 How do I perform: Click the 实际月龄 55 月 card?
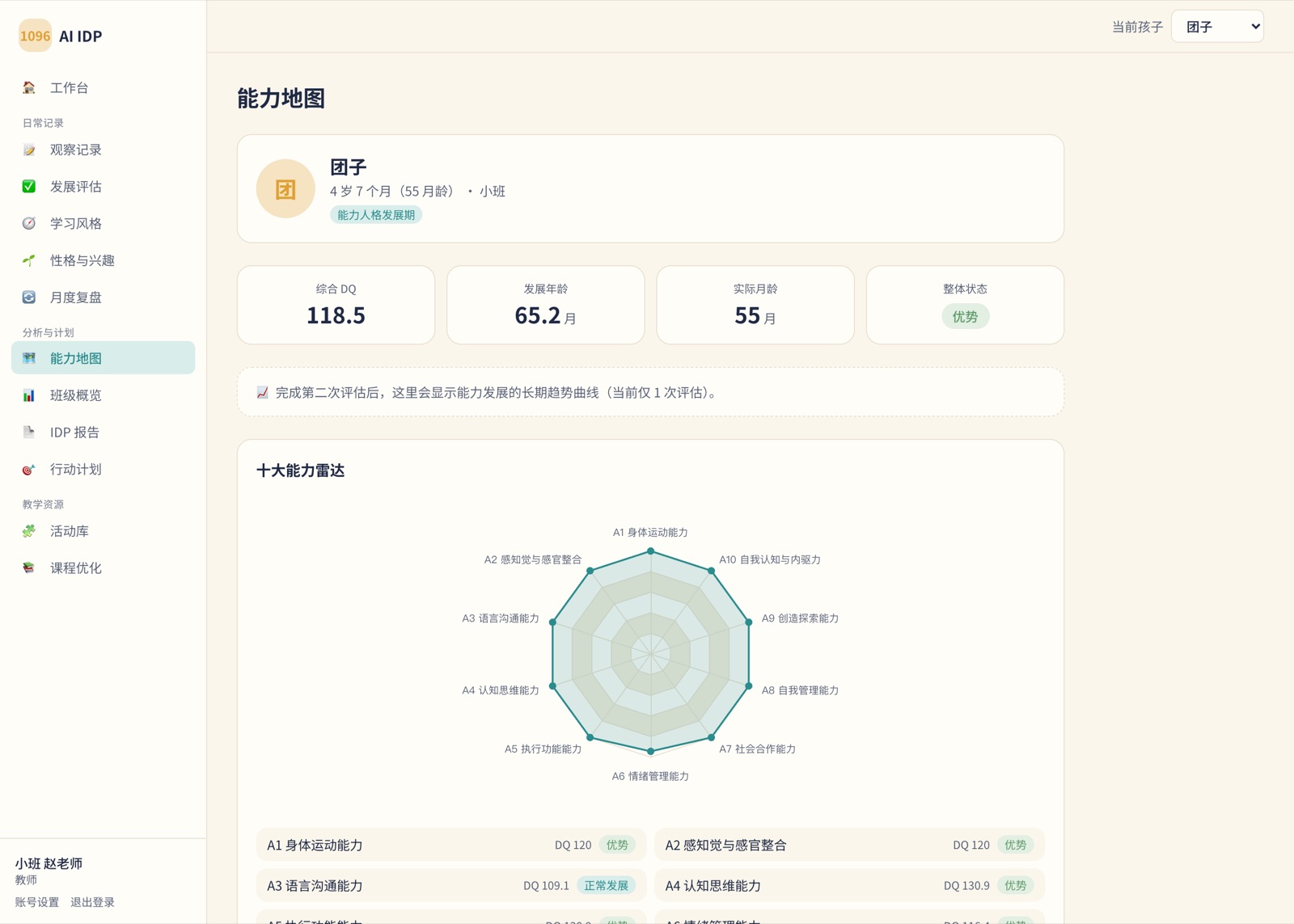tap(755, 305)
